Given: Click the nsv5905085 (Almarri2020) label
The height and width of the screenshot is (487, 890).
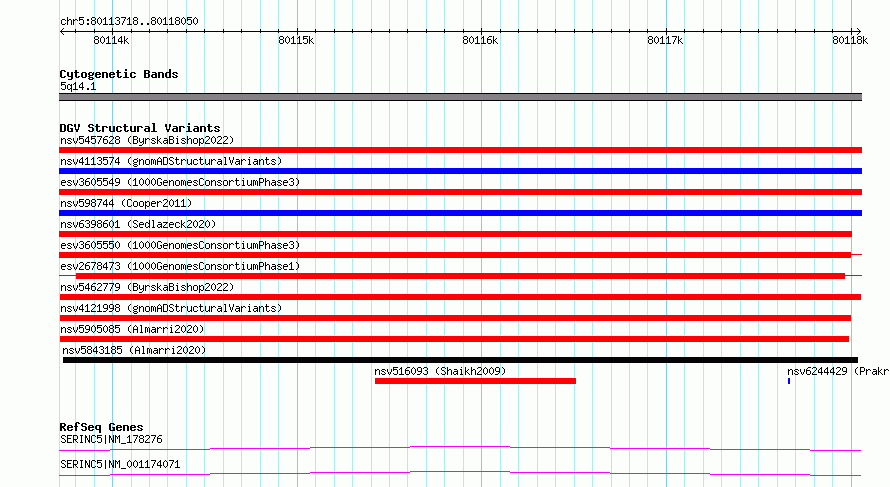Looking at the screenshot, I should [x=132, y=329].
